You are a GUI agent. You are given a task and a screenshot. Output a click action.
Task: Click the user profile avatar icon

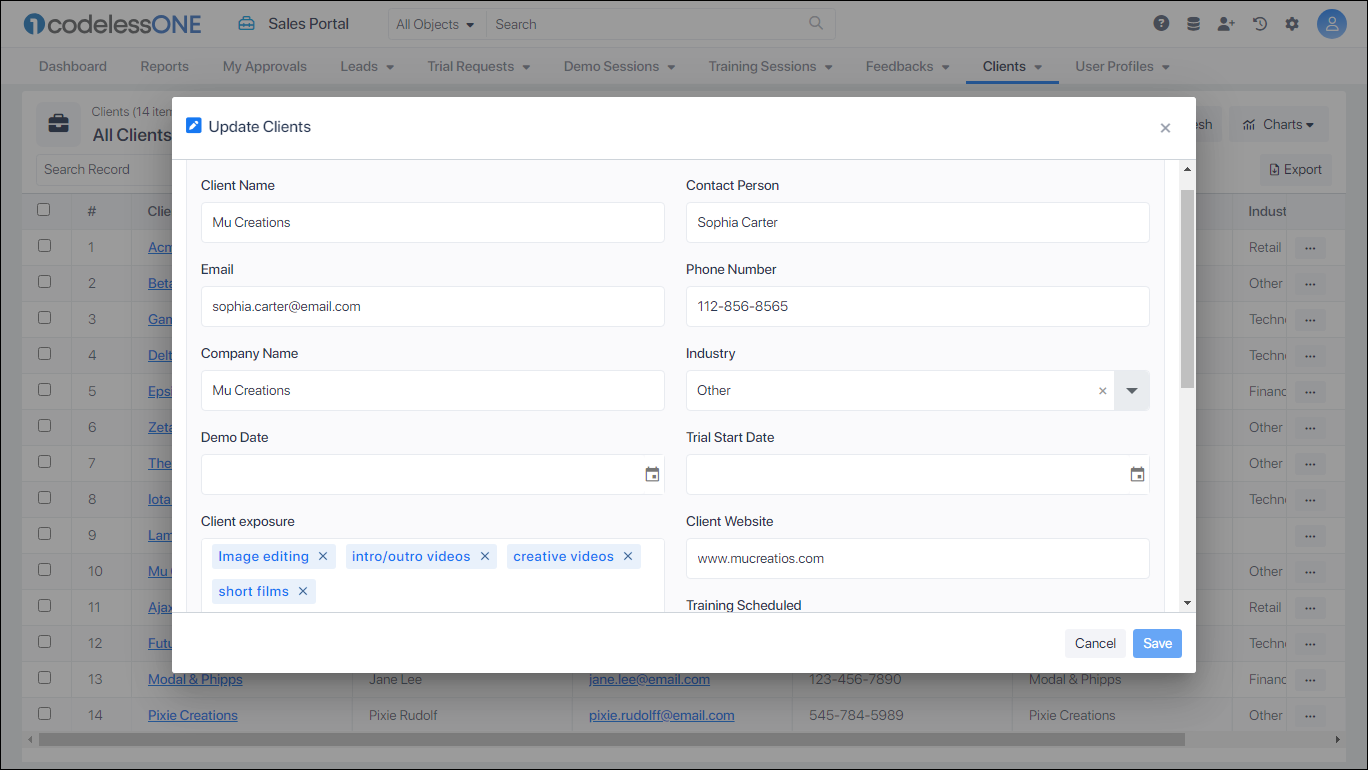coord(1331,23)
